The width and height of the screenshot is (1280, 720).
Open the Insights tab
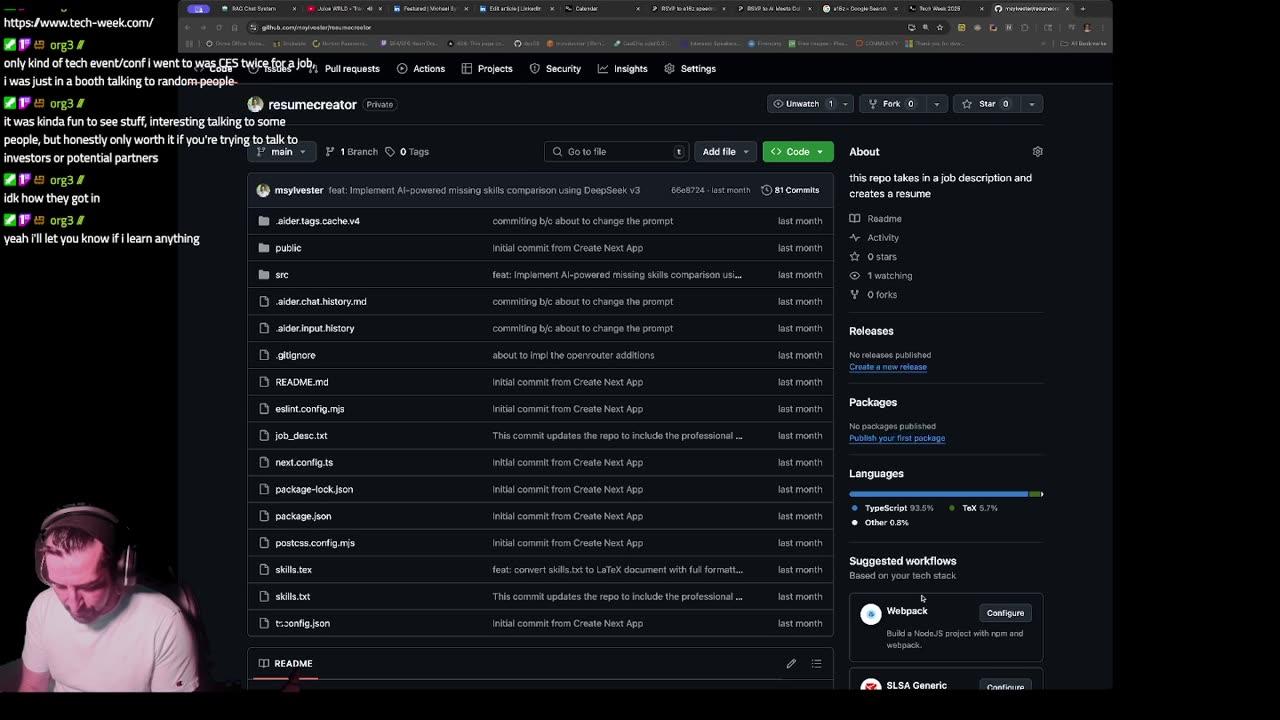click(622, 69)
